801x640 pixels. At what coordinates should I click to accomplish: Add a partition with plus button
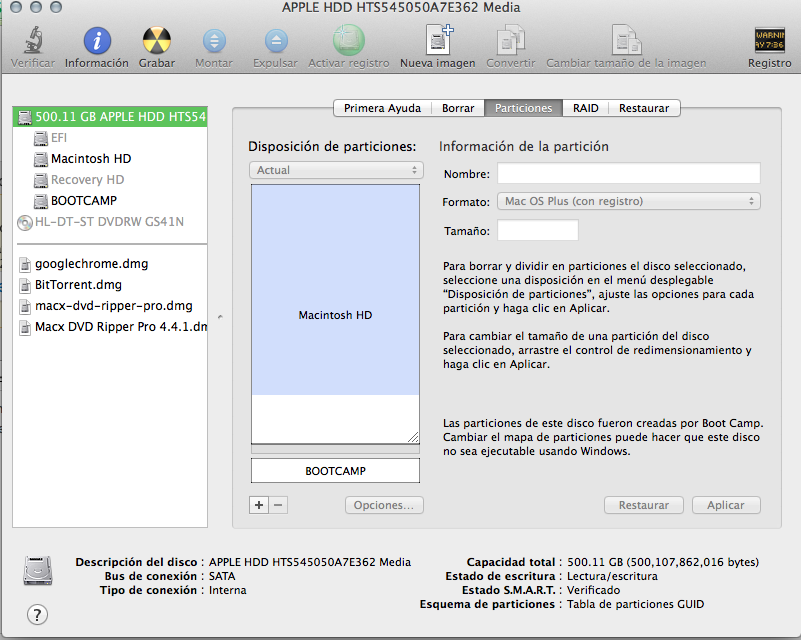[259, 505]
